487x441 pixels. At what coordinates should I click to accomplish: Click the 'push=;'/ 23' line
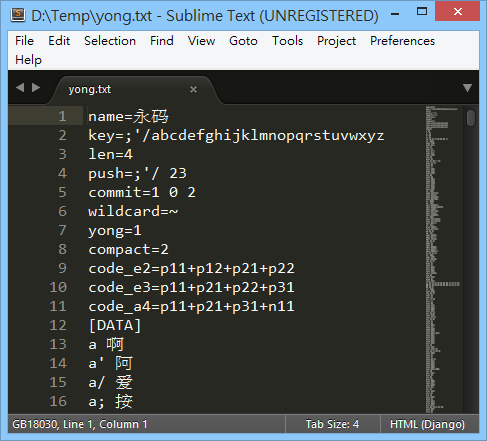[x=137, y=173]
